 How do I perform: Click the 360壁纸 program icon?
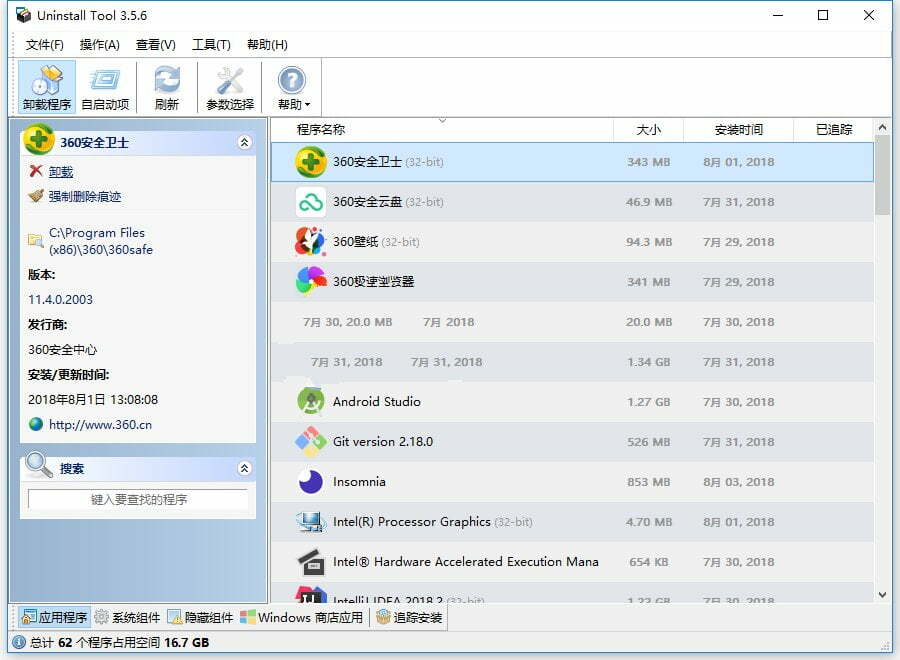click(x=310, y=241)
